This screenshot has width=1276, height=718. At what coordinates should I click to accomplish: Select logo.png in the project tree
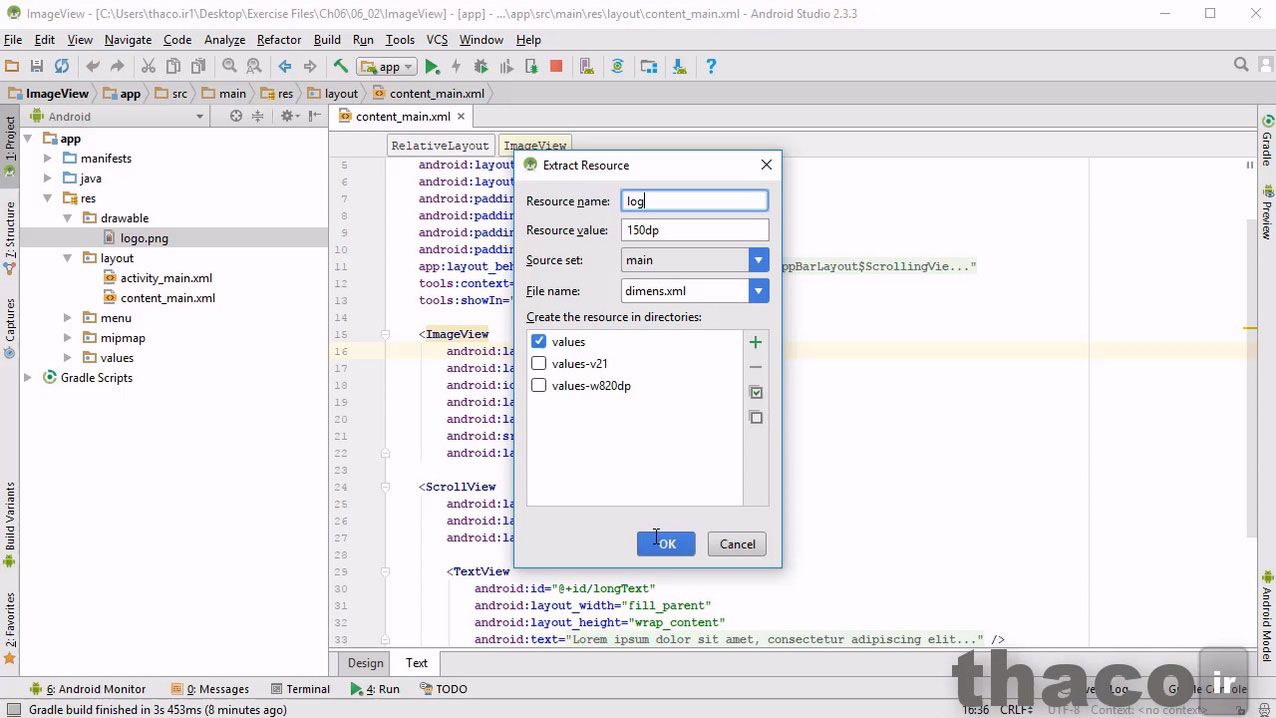coord(144,238)
